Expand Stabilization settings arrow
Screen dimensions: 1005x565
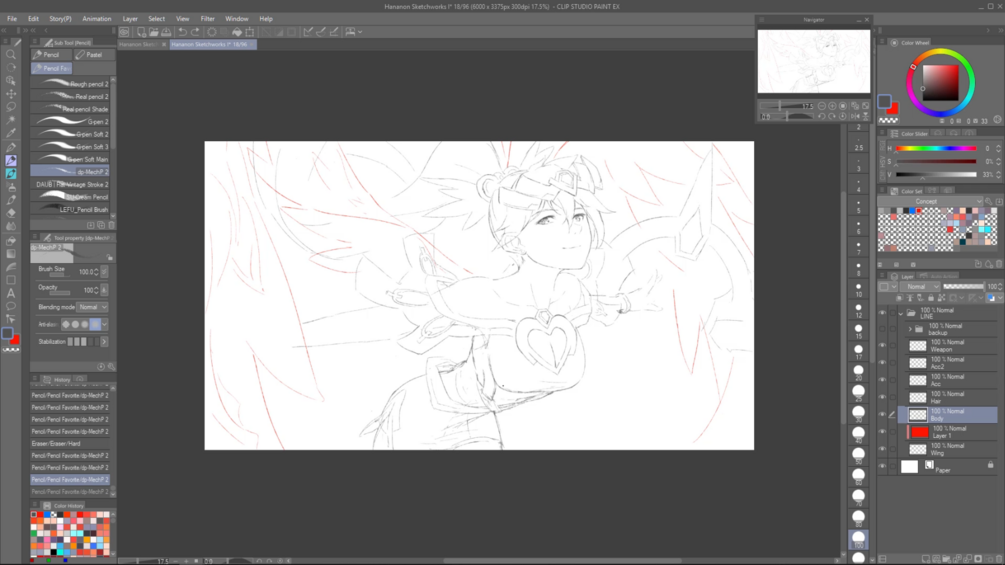(x=104, y=342)
